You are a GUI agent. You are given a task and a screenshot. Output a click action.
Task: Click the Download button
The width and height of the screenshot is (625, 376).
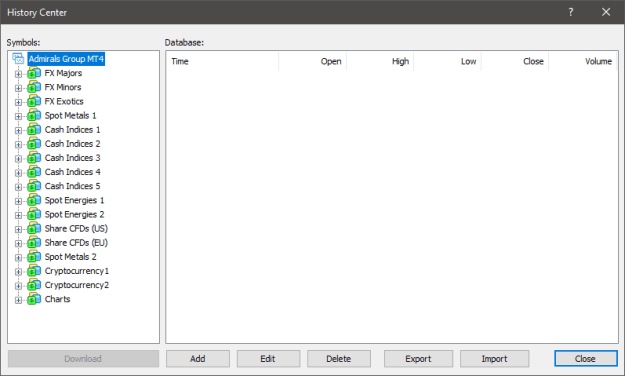coord(83,358)
